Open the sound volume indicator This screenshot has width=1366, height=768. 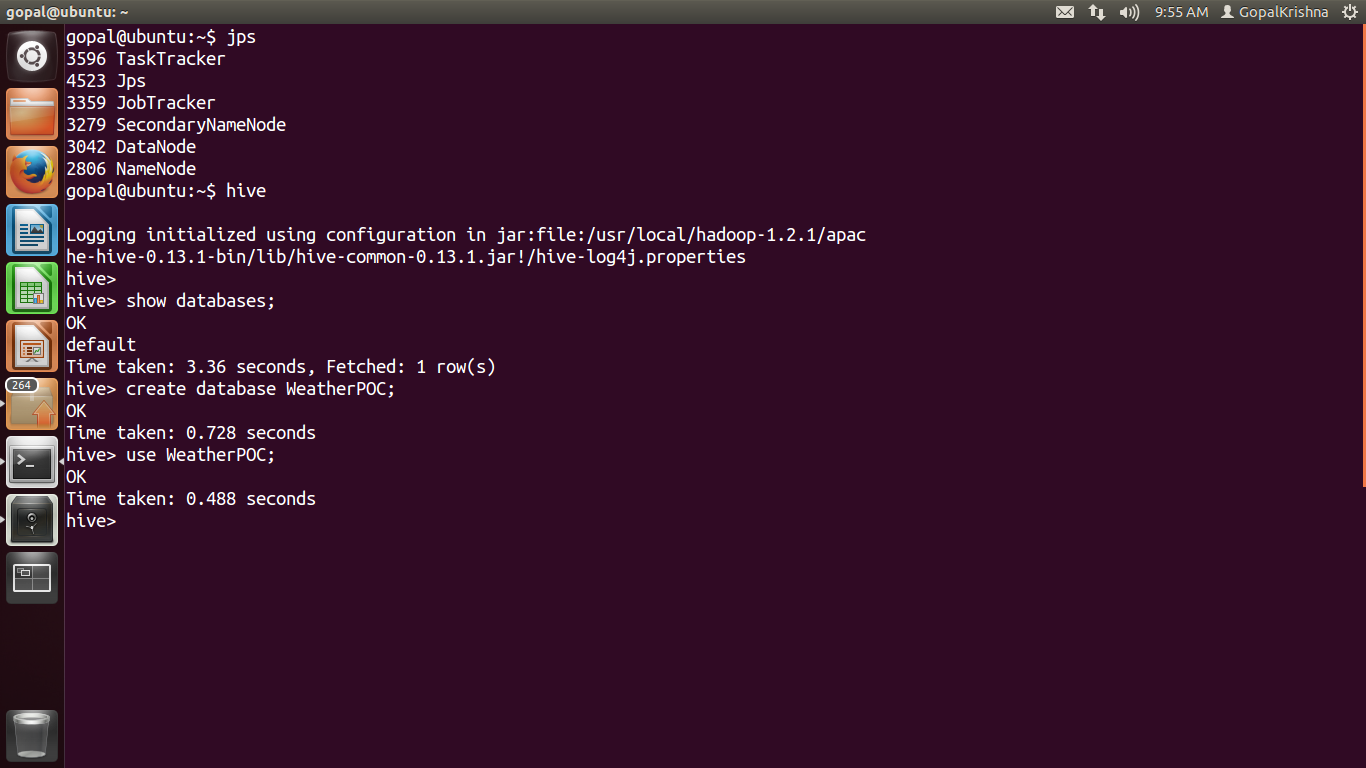tap(1129, 12)
